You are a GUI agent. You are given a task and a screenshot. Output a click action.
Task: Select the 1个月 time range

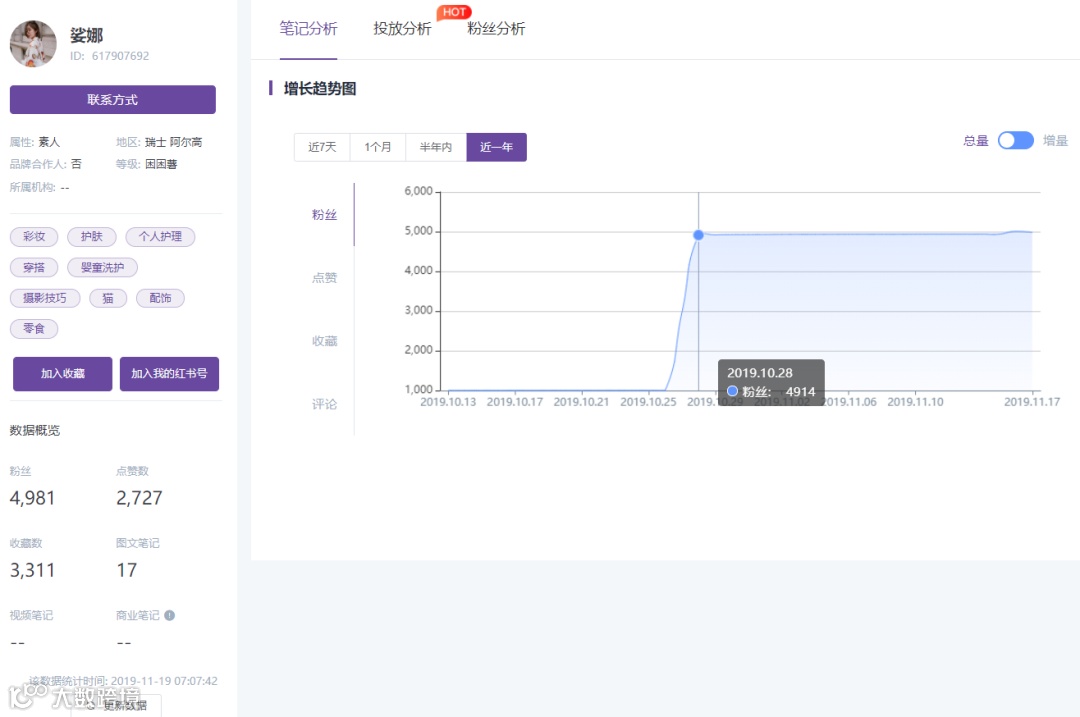(x=377, y=147)
